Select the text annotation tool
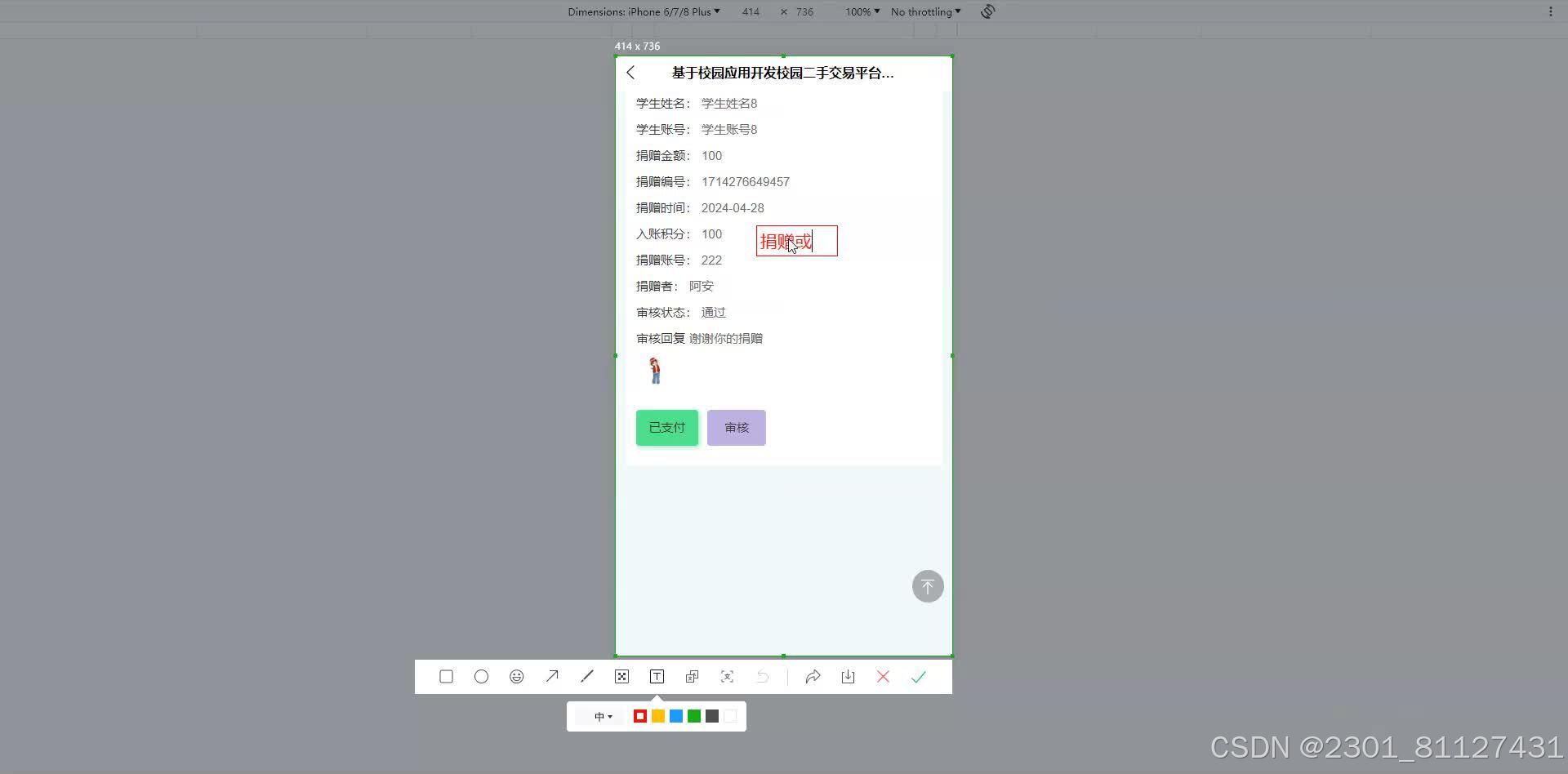The width and height of the screenshot is (1568, 774). pyautogui.click(x=657, y=677)
